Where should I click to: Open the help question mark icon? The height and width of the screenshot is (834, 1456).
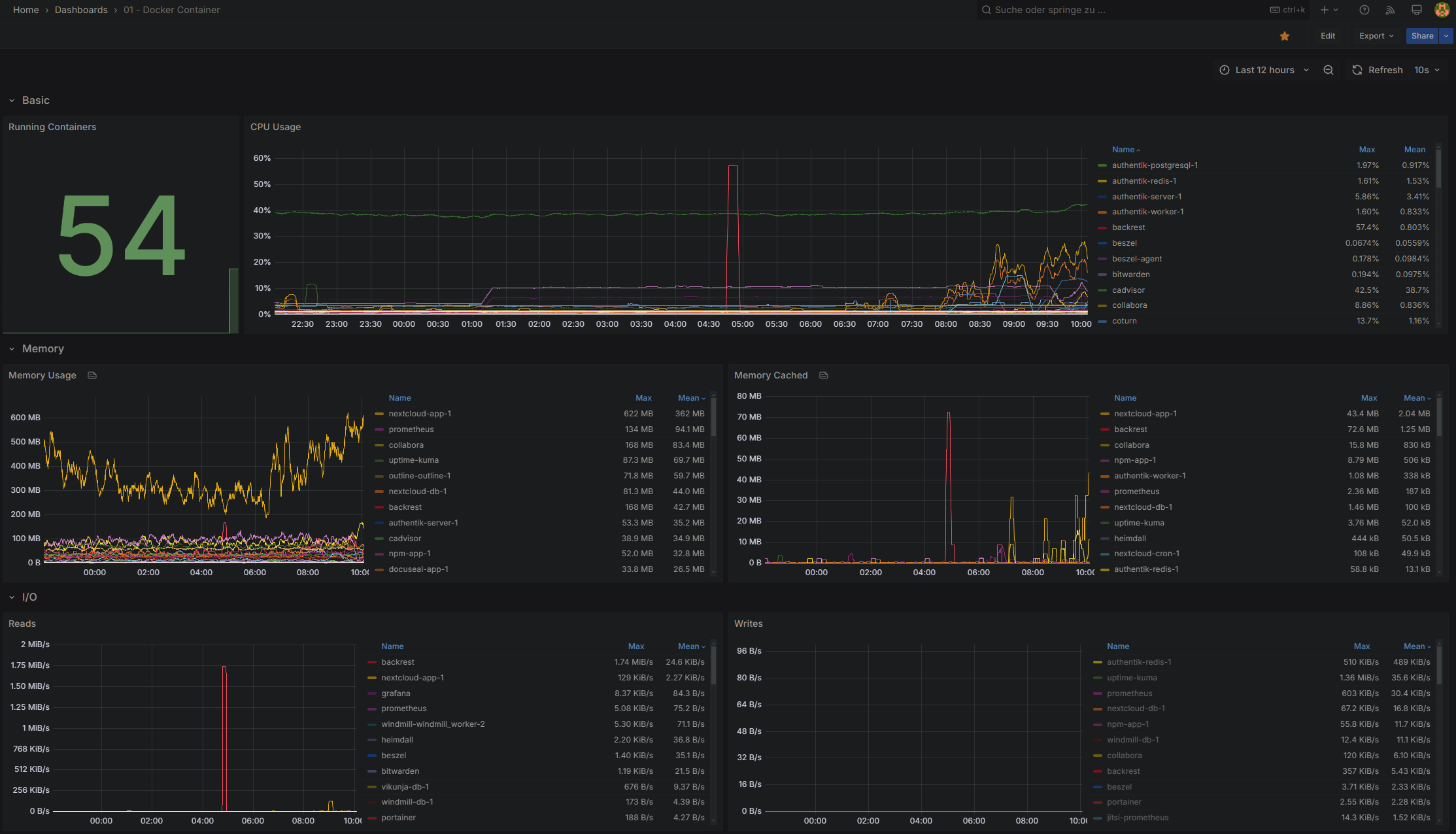point(1364,10)
